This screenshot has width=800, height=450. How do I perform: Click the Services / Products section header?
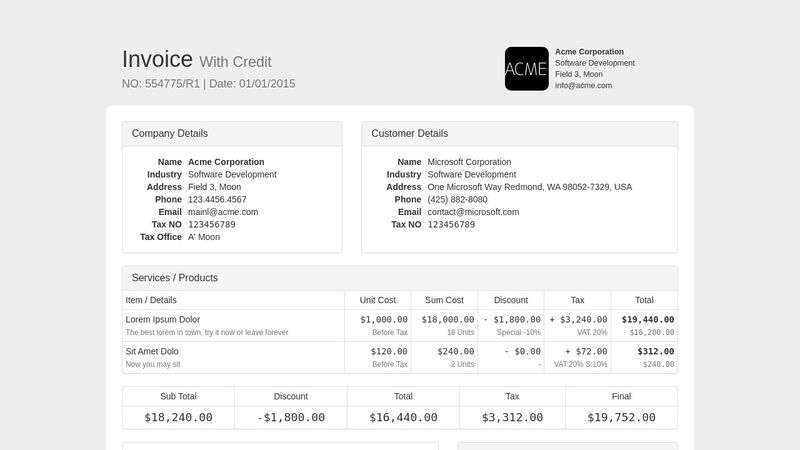click(400, 278)
